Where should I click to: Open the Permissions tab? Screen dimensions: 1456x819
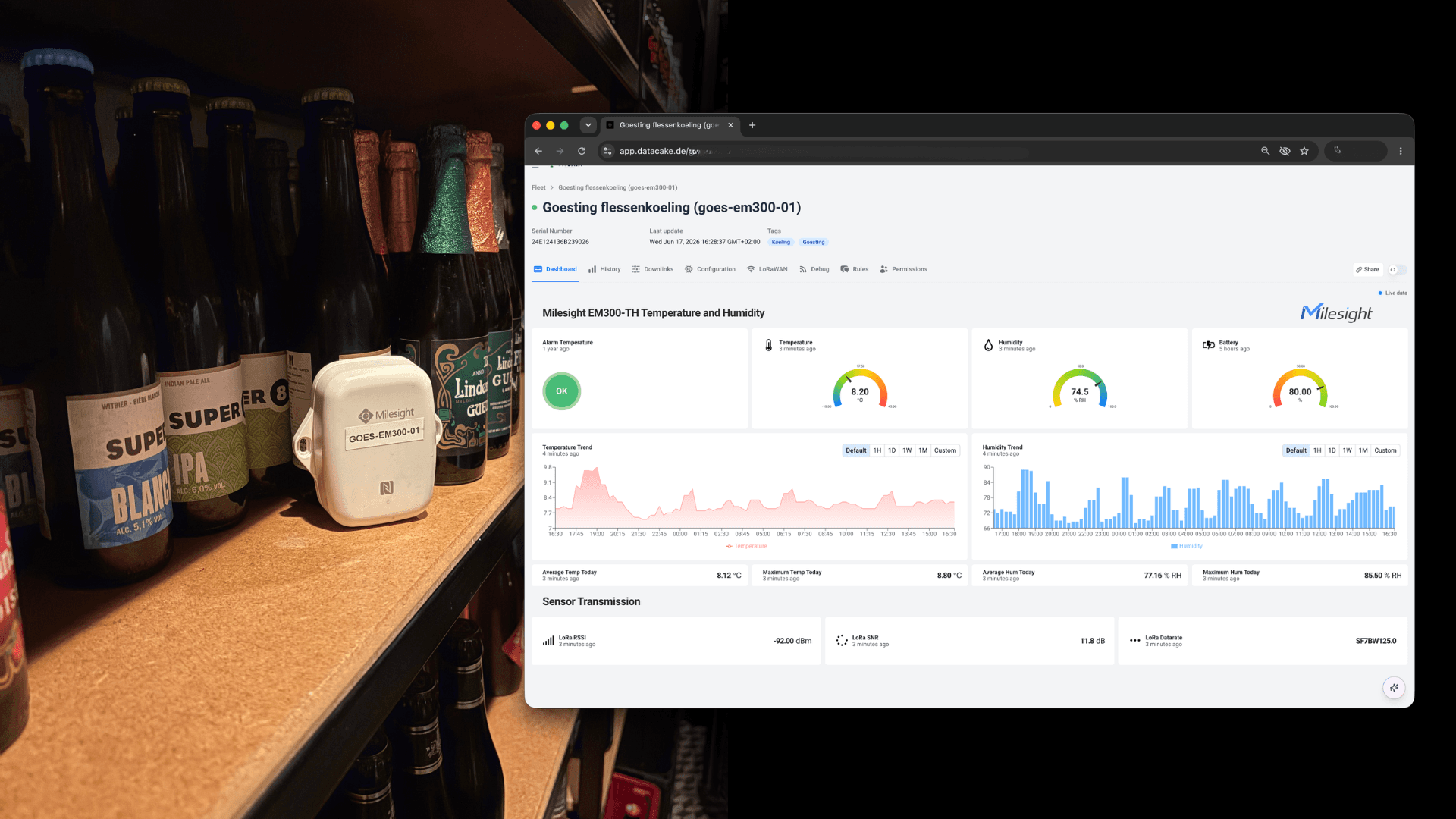(904, 269)
